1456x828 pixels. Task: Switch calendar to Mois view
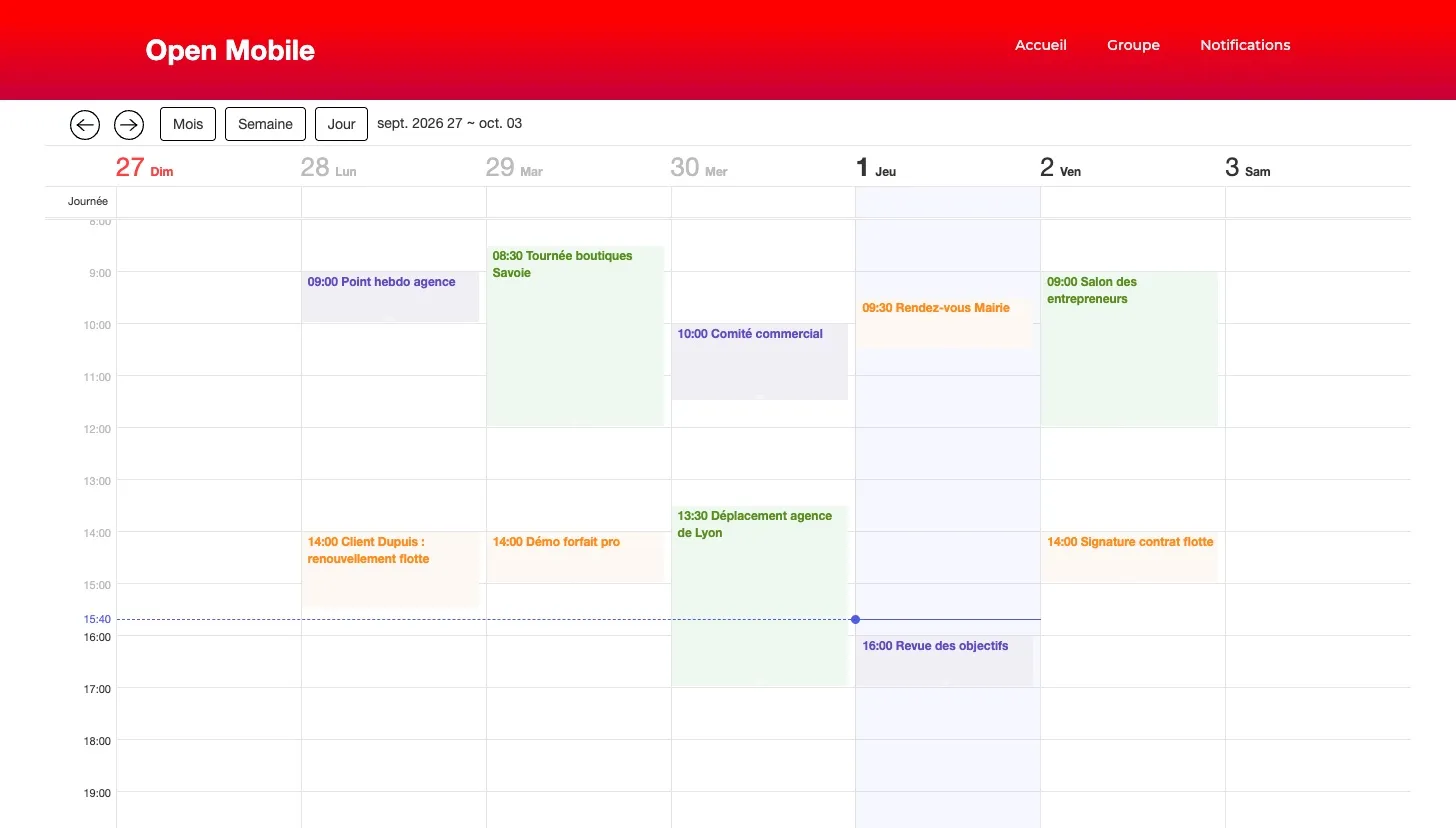pos(188,124)
